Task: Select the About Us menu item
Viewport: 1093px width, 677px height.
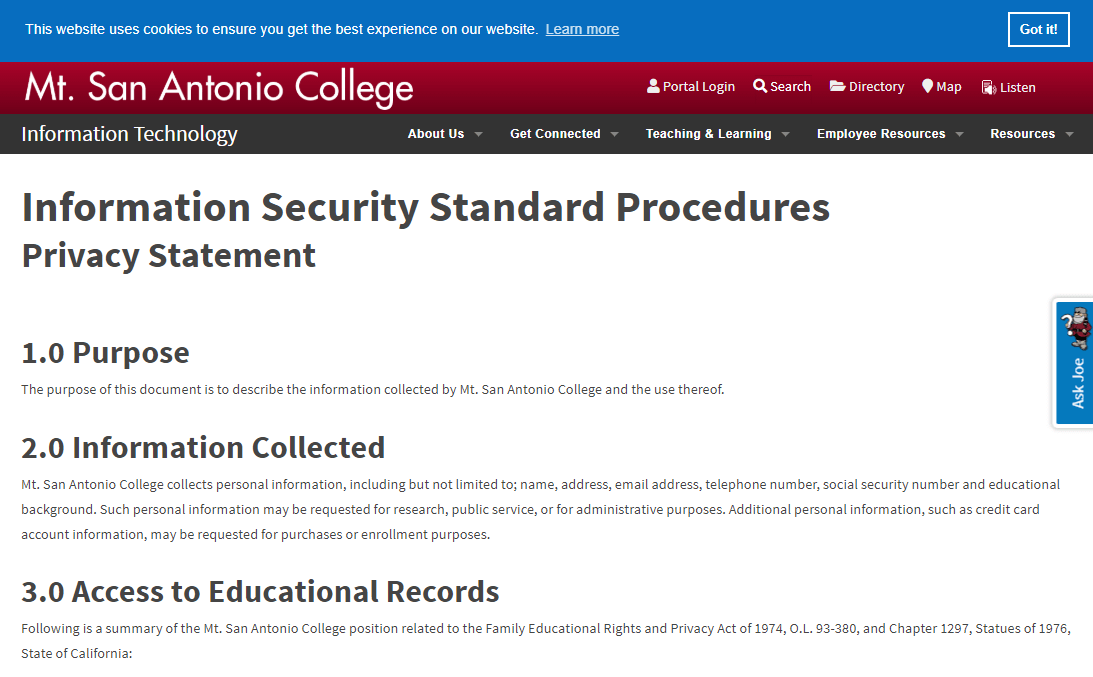Action: (436, 133)
